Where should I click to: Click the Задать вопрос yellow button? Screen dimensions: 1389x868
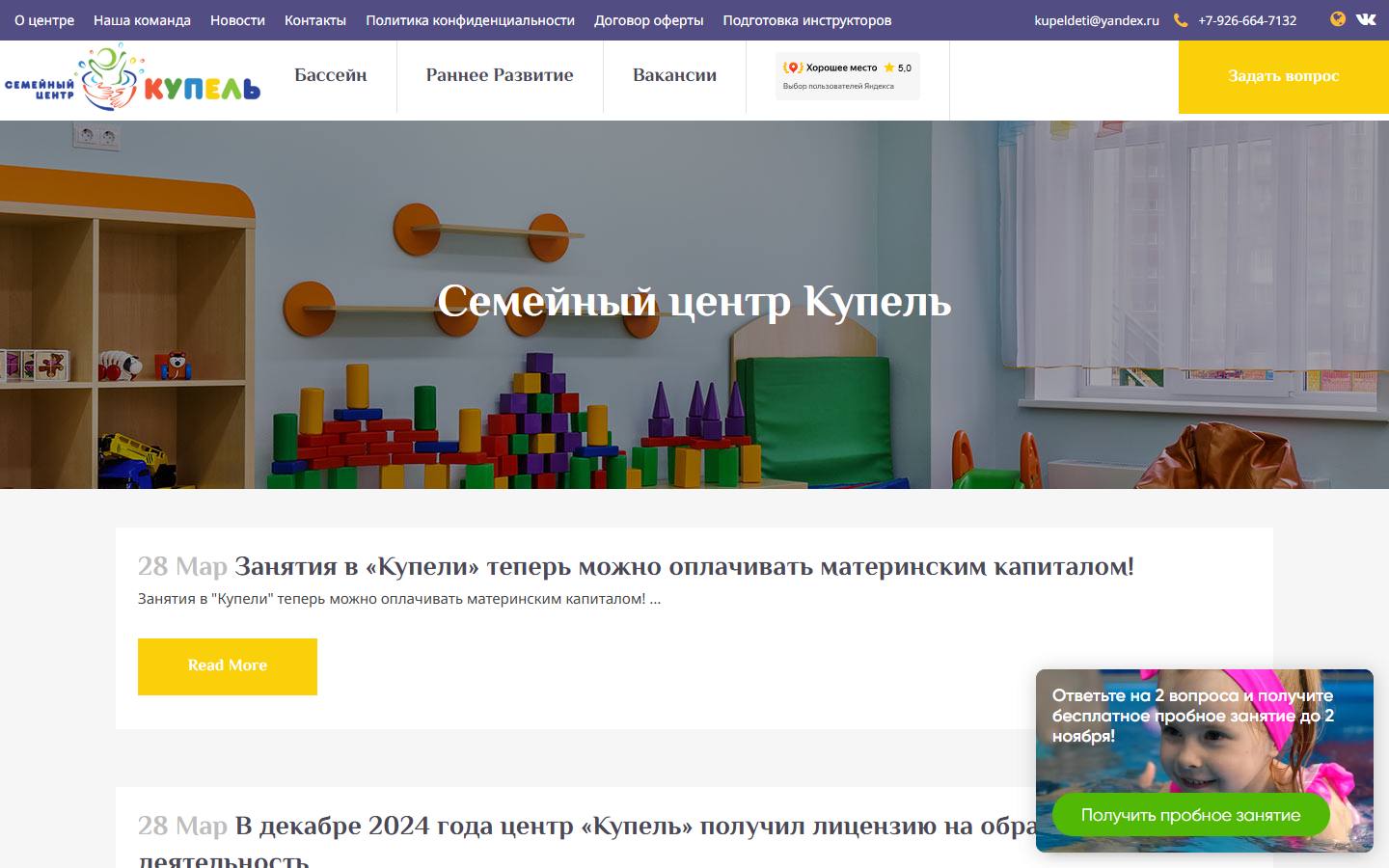pos(1284,77)
